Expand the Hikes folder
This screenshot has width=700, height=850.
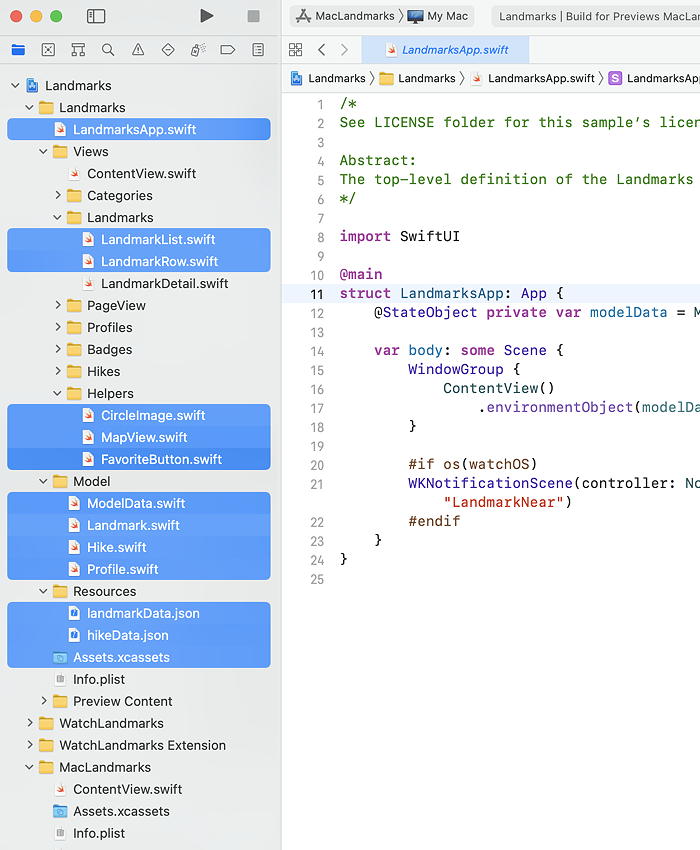[57, 371]
